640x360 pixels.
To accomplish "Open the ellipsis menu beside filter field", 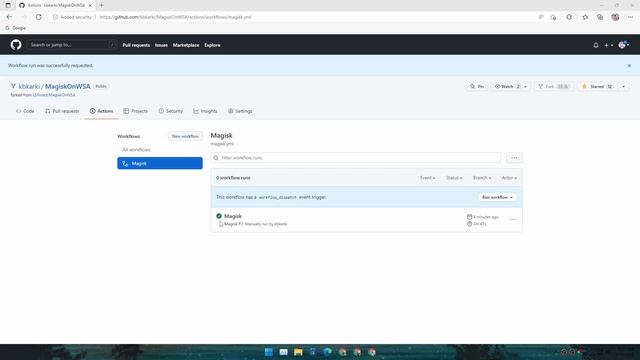I will [514, 158].
